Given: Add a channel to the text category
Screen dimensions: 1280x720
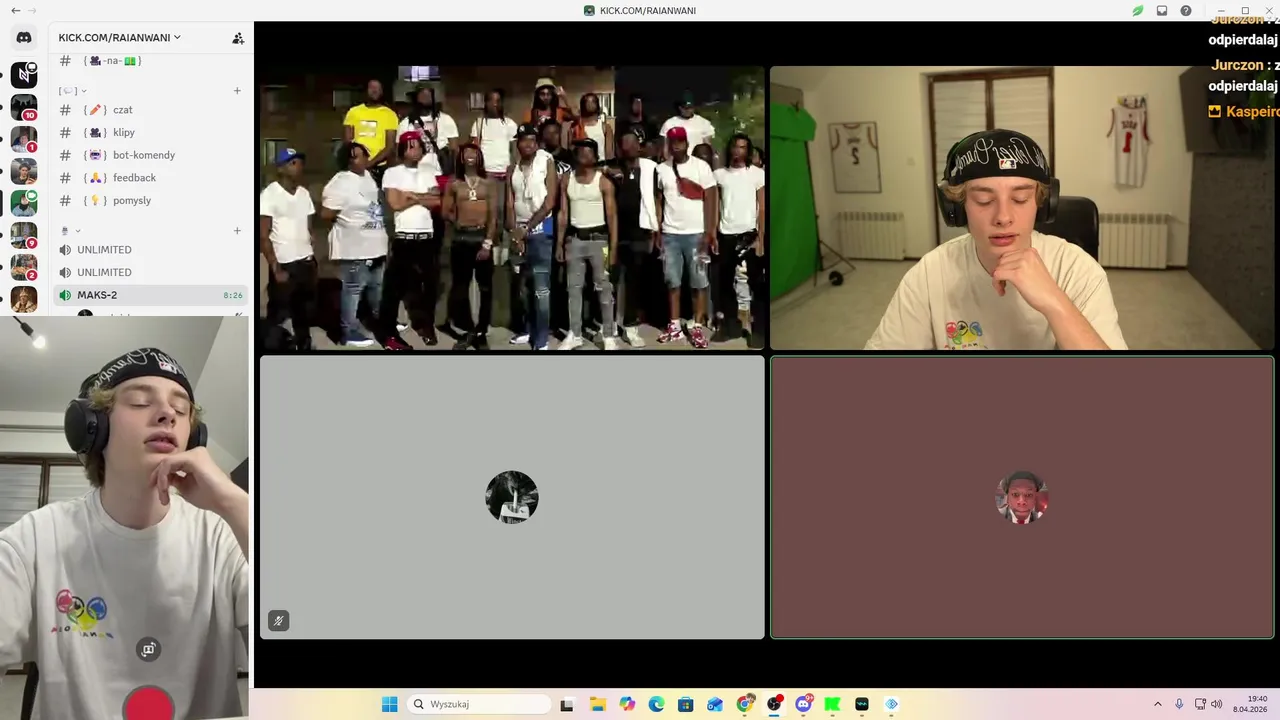Looking at the screenshot, I should click(x=237, y=91).
